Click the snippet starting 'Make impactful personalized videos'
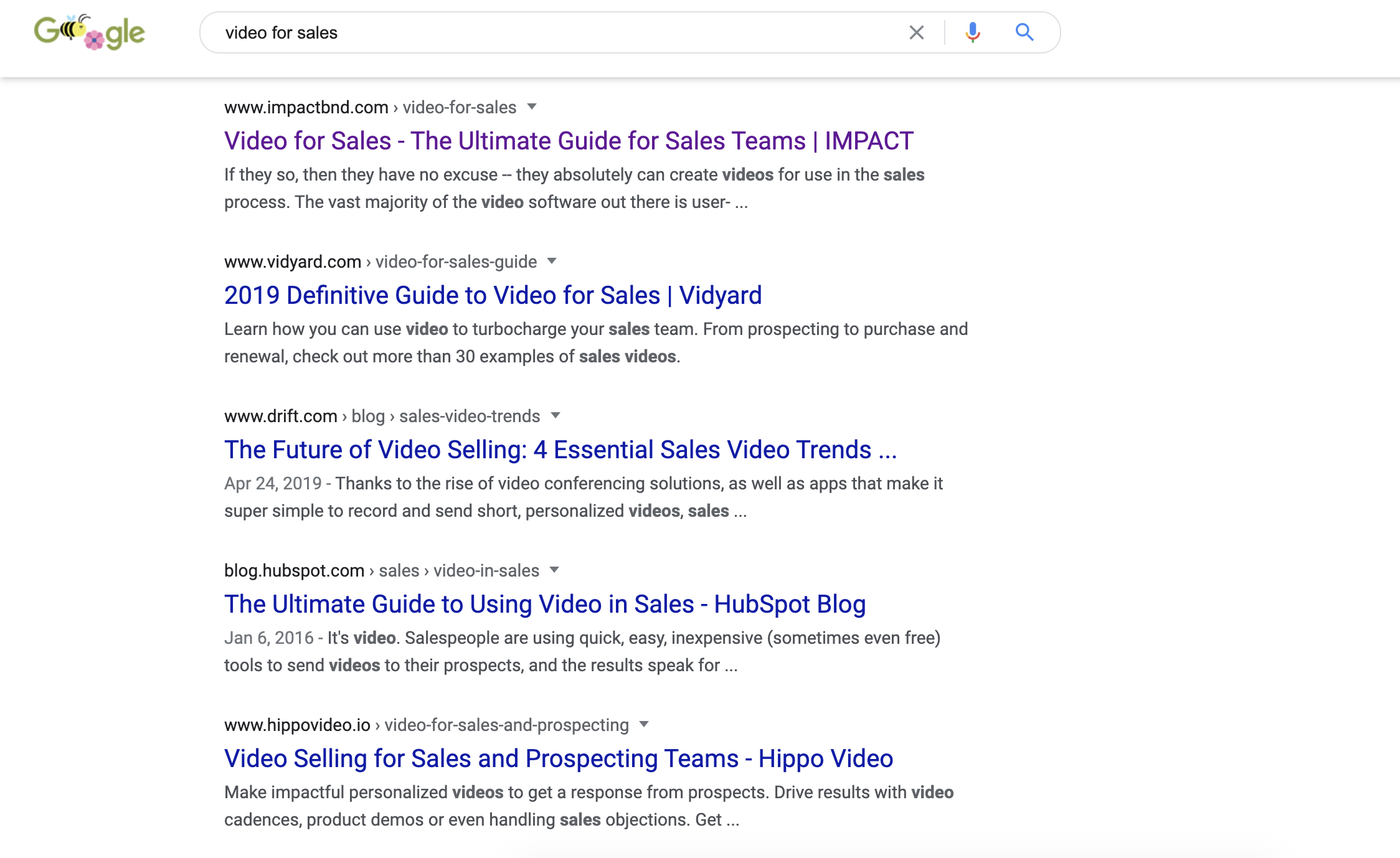The height and width of the screenshot is (858, 1400). pos(589,806)
